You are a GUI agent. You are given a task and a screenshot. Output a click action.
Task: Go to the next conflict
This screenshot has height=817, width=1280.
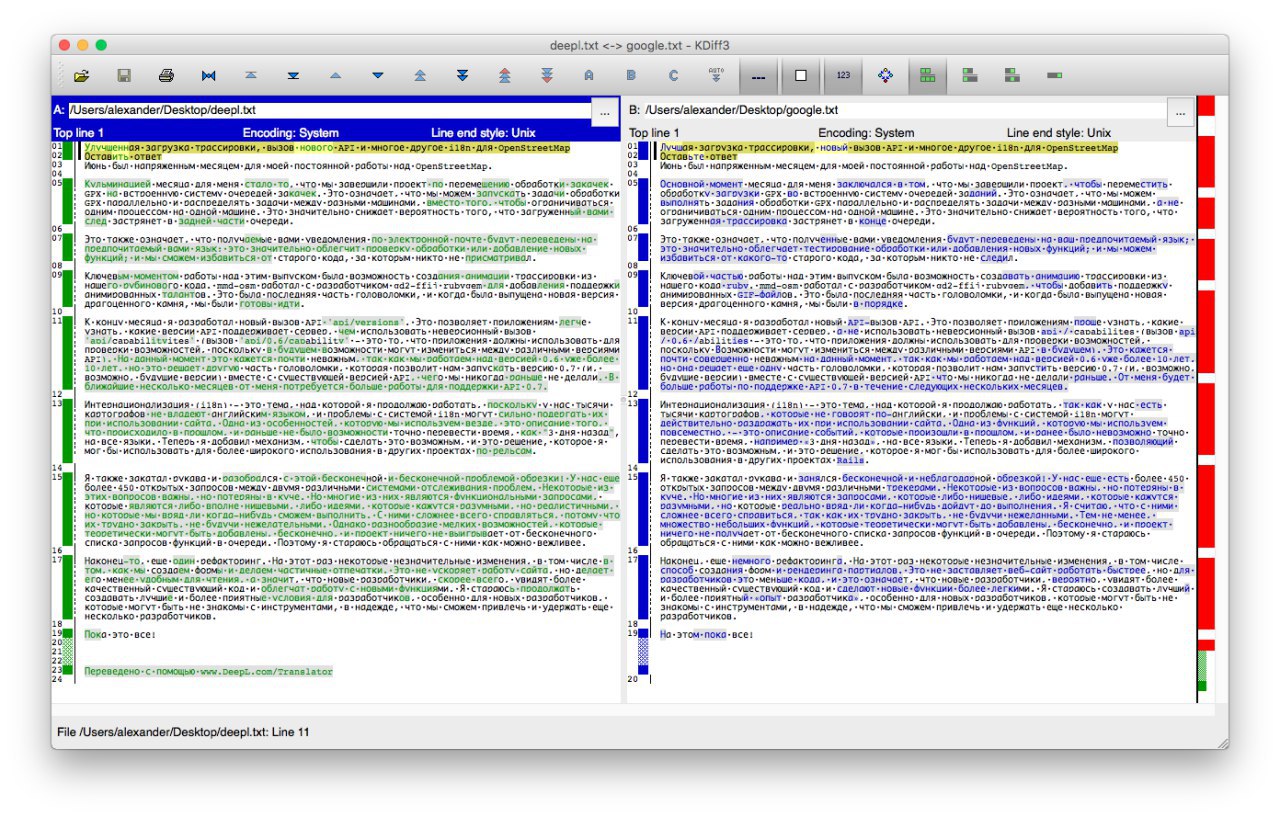[462, 75]
